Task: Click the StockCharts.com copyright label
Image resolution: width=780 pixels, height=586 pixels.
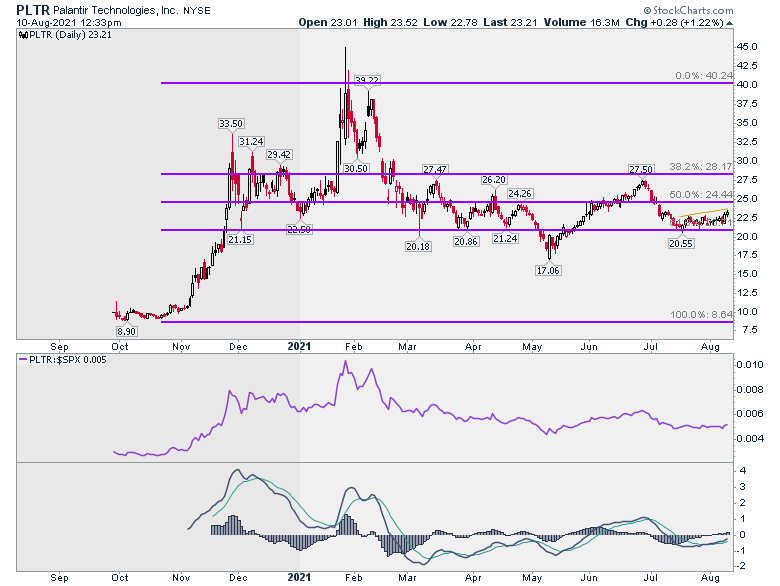Action: tap(688, 10)
